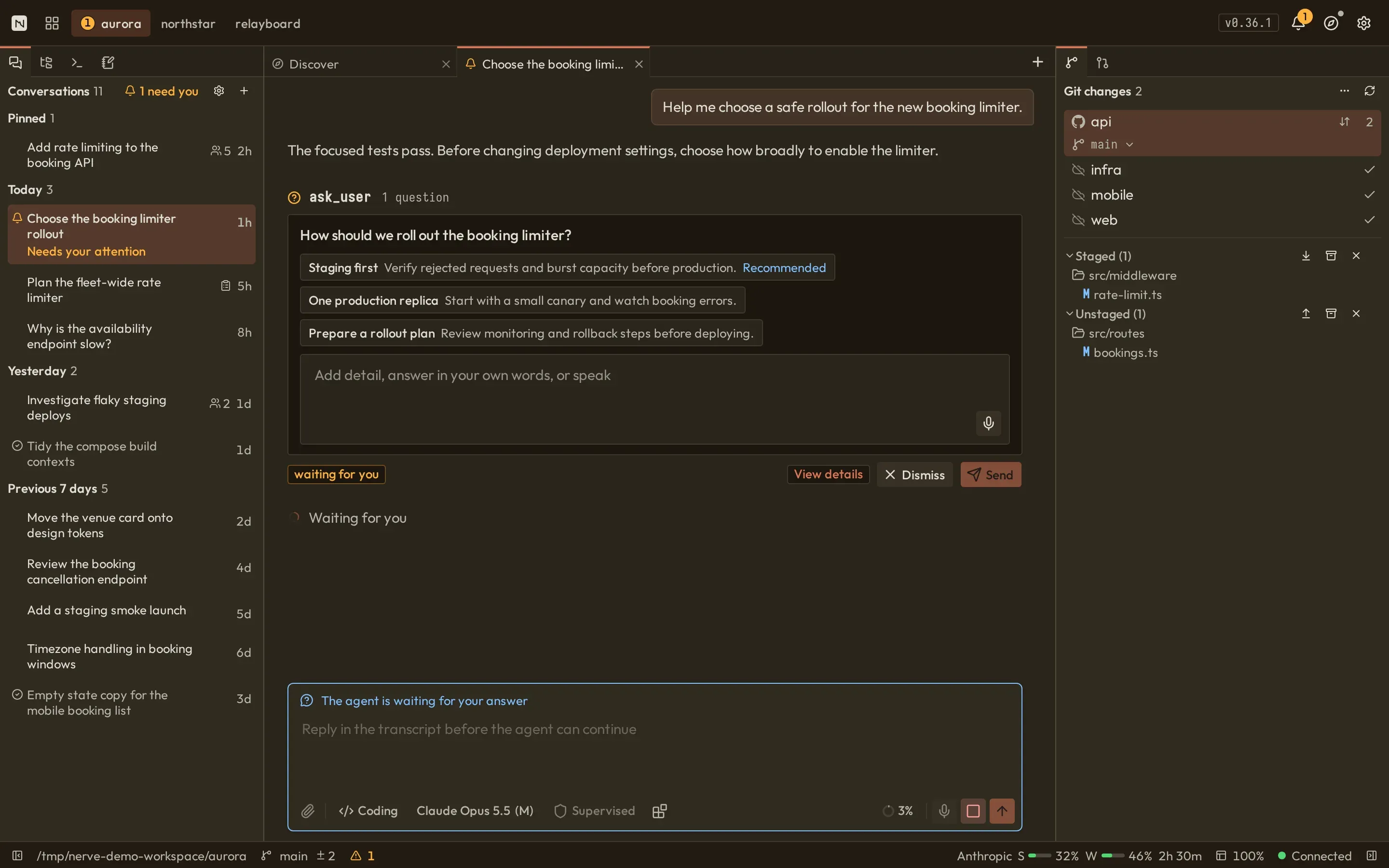Collapse the Staged (1) section
Viewport: 1389px width, 868px height.
[x=1069, y=256]
